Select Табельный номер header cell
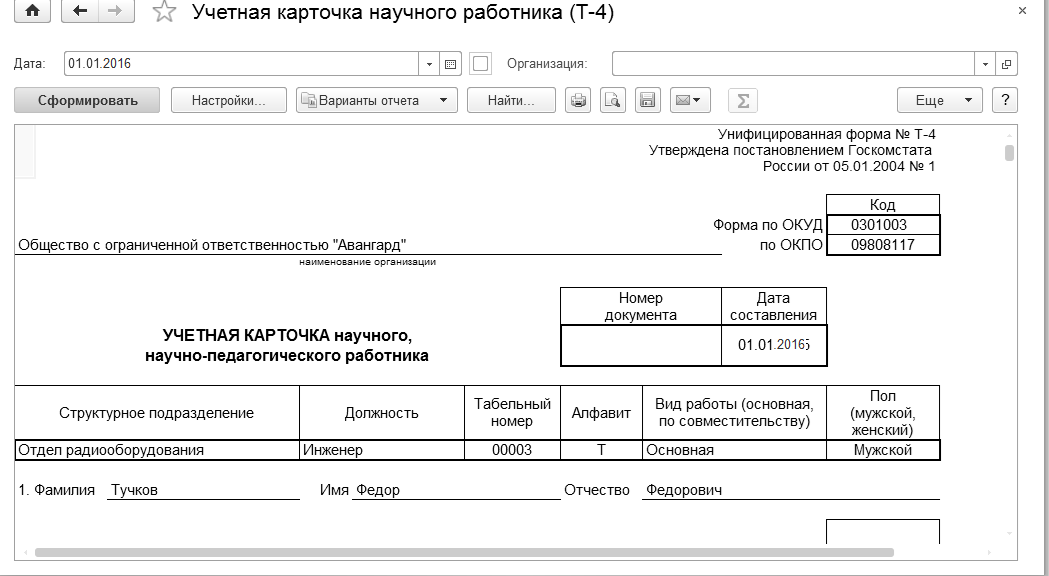1049x576 pixels. point(512,413)
